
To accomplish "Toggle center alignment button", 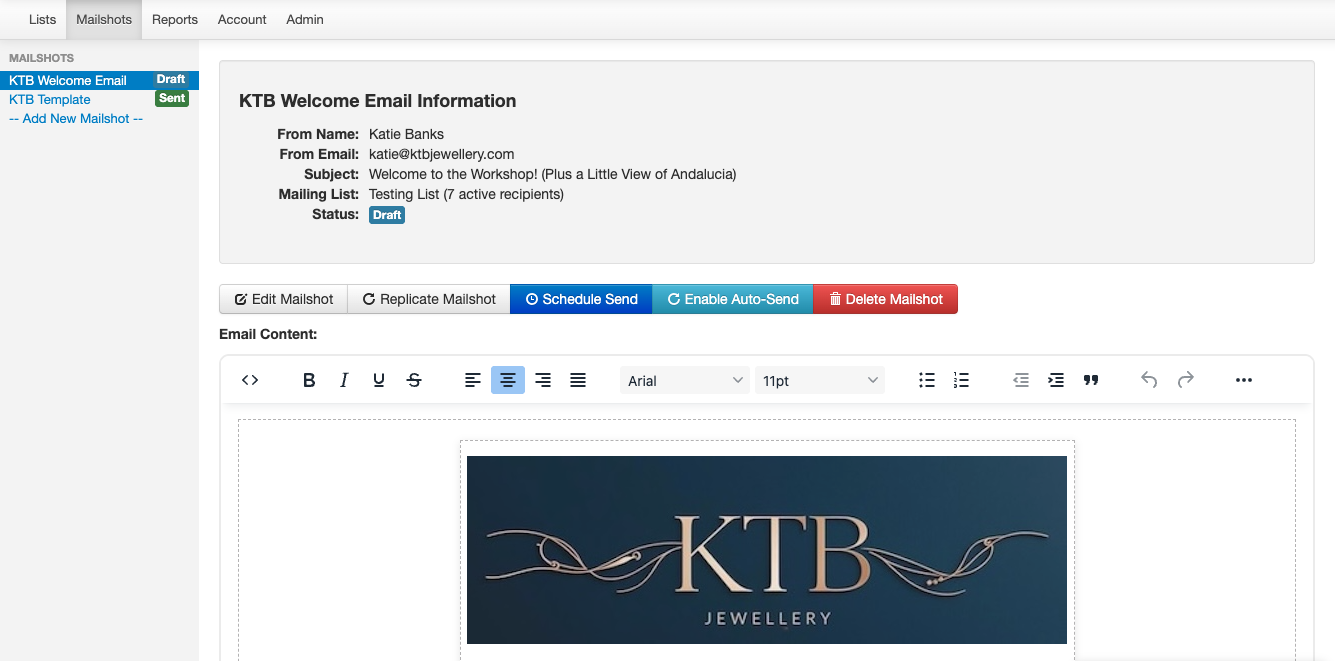I will [x=508, y=380].
